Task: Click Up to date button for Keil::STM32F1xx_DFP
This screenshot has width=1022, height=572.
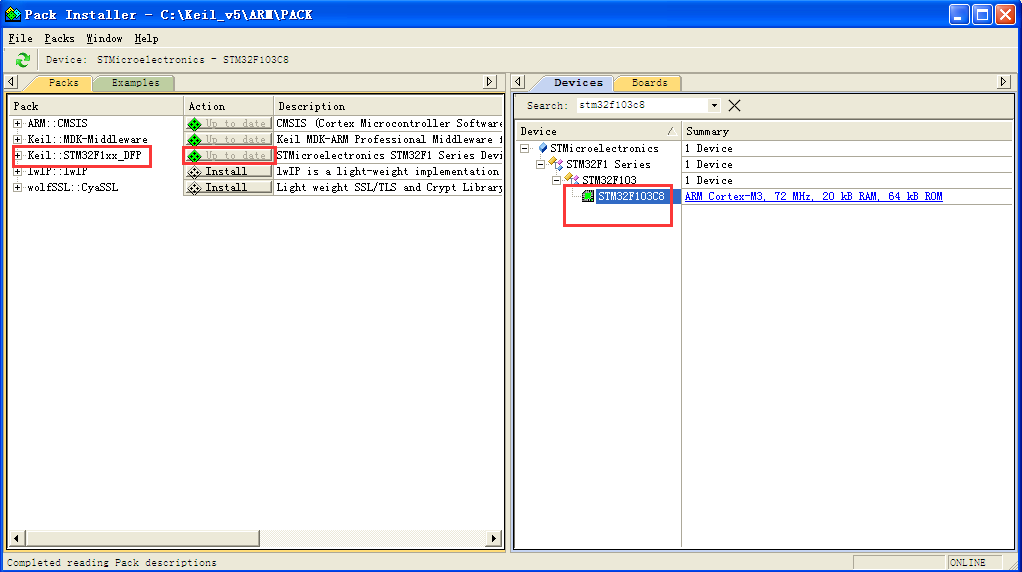Action: (227, 155)
